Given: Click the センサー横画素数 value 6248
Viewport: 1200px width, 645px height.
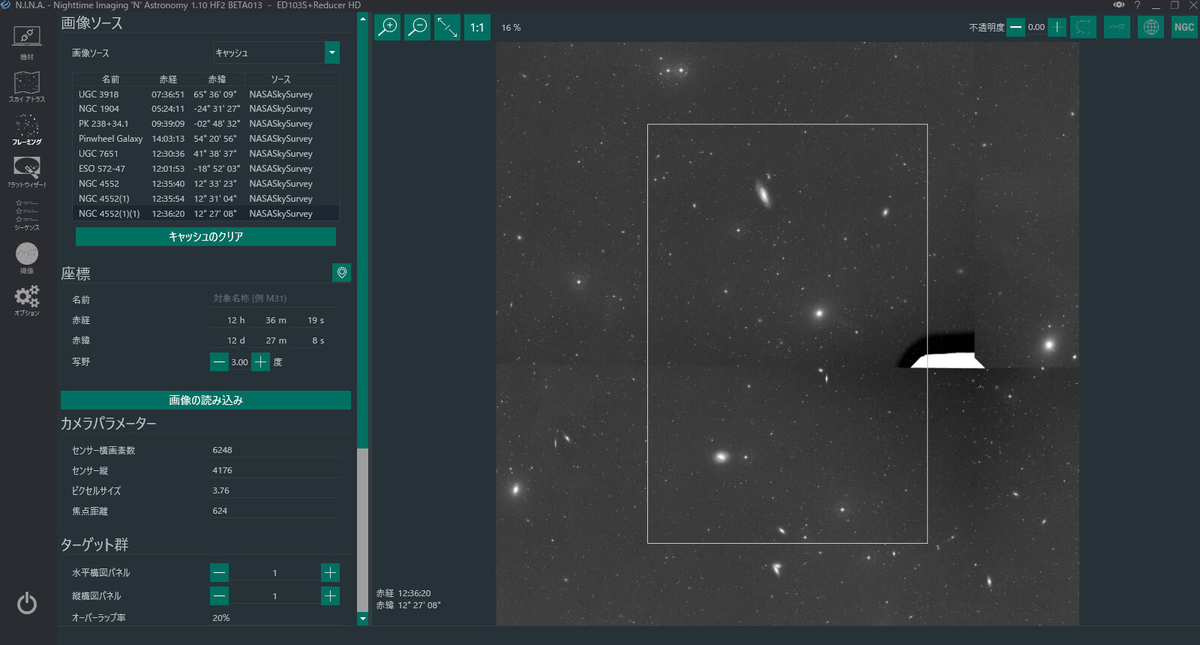Looking at the screenshot, I should (x=275, y=450).
